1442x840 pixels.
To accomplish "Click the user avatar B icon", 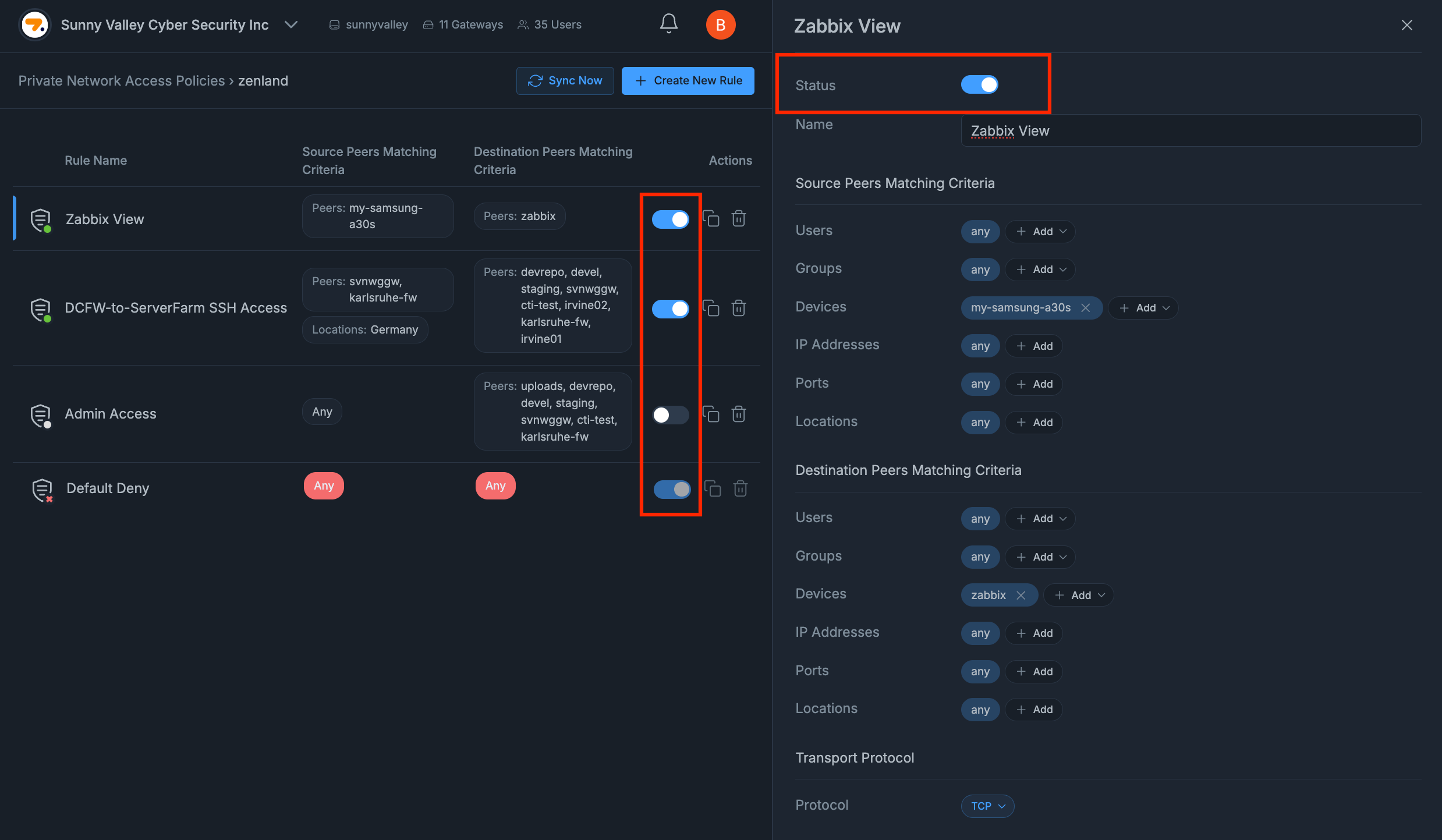I will click(x=720, y=25).
